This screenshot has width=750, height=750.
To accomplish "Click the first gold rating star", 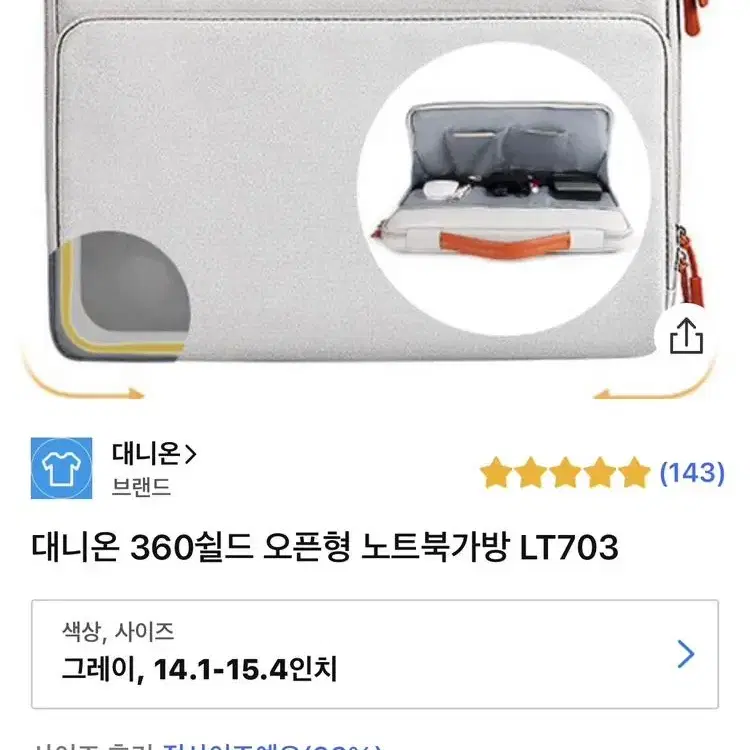I will point(496,472).
